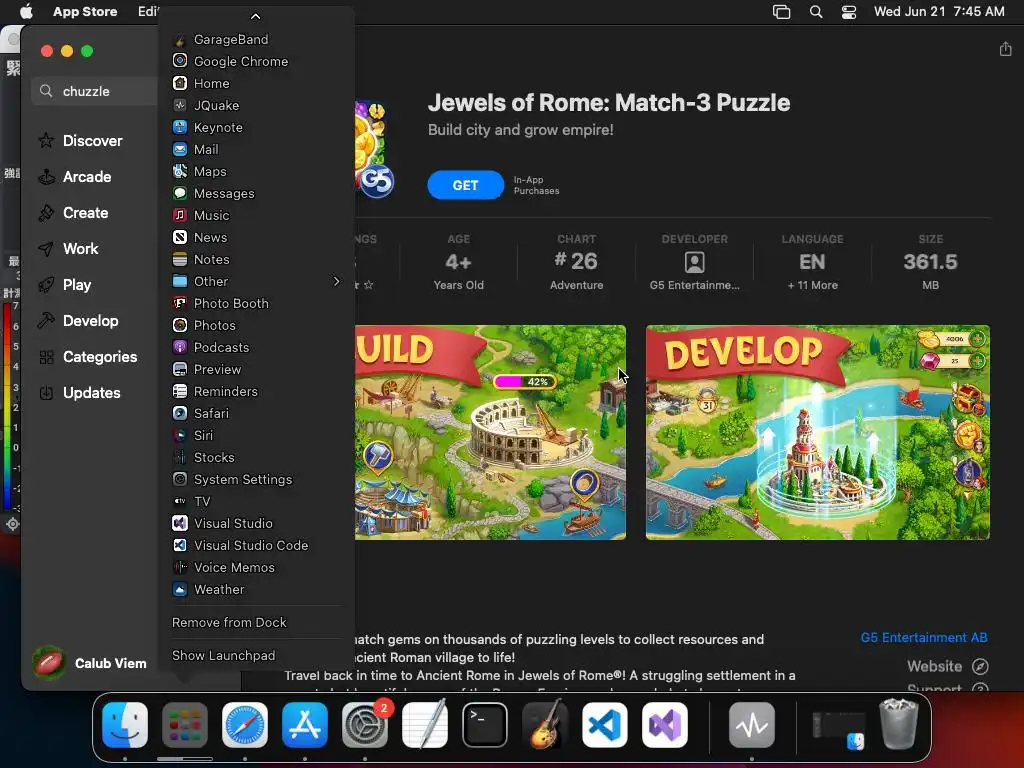The width and height of the screenshot is (1024, 768).
Task: Choose Reminders from the list
Action: click(x=256, y=391)
